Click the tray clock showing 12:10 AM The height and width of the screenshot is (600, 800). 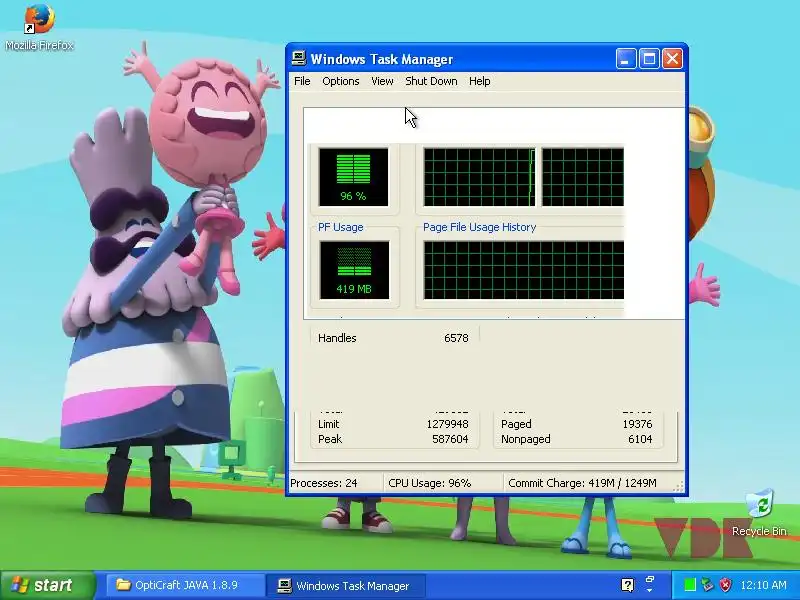click(x=763, y=585)
